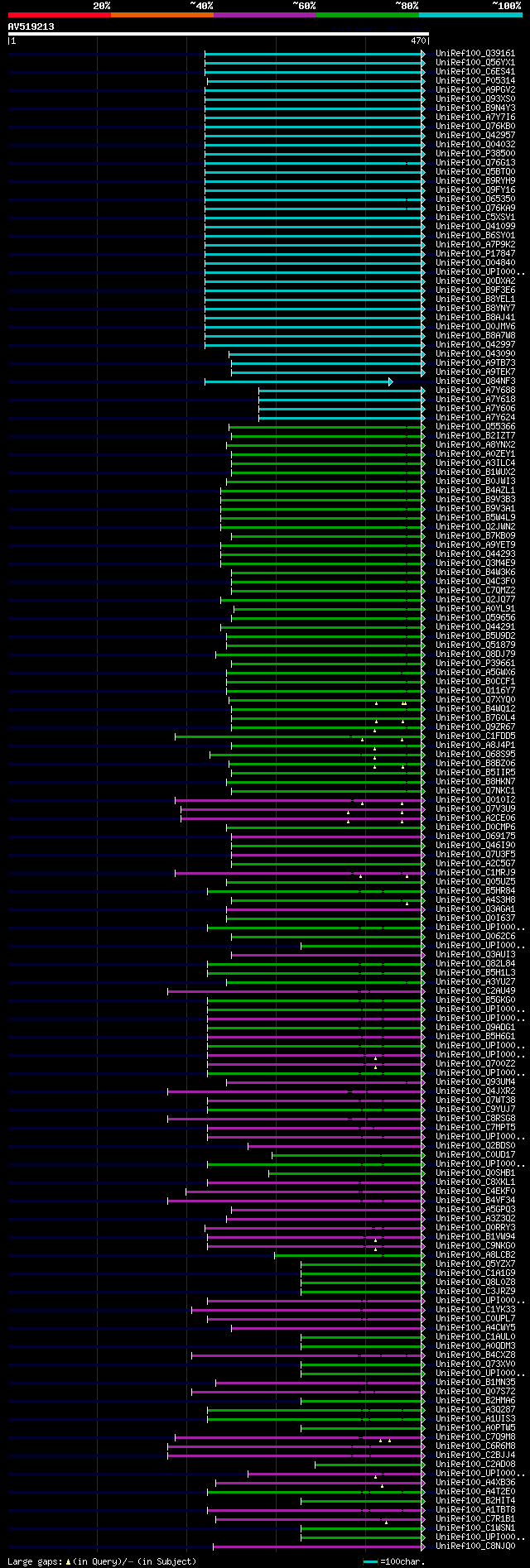Select the UniRef100_Q59656 label

(x=475, y=617)
